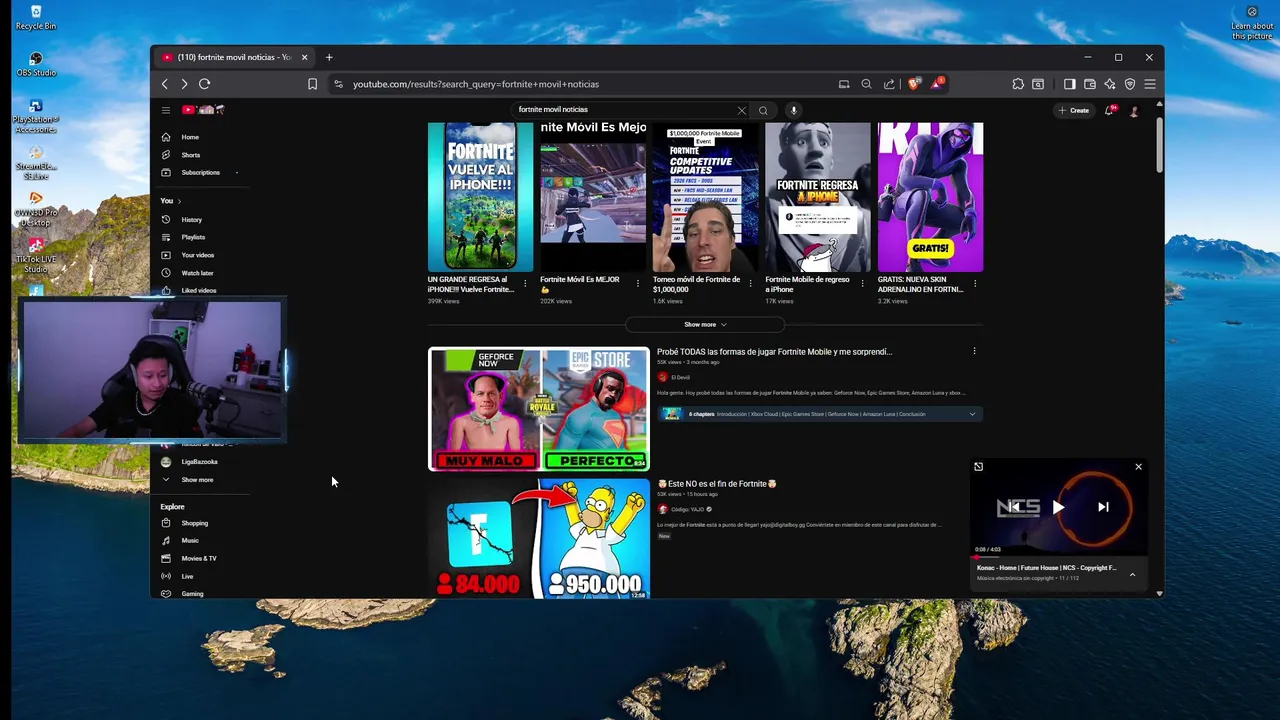
Task: Clear the search box with the X icon
Action: (x=741, y=110)
